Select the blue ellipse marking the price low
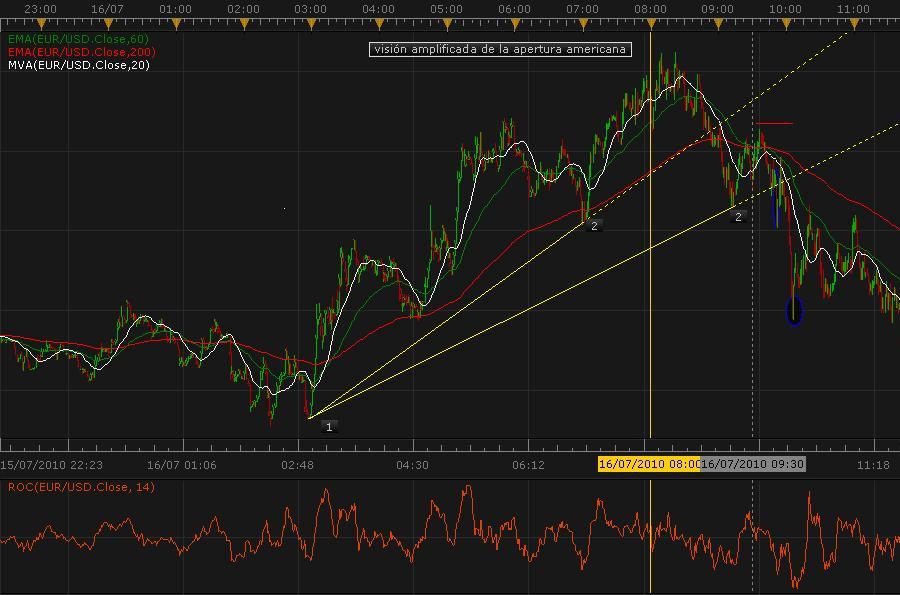The height and width of the screenshot is (595, 900). pyautogui.click(x=794, y=310)
